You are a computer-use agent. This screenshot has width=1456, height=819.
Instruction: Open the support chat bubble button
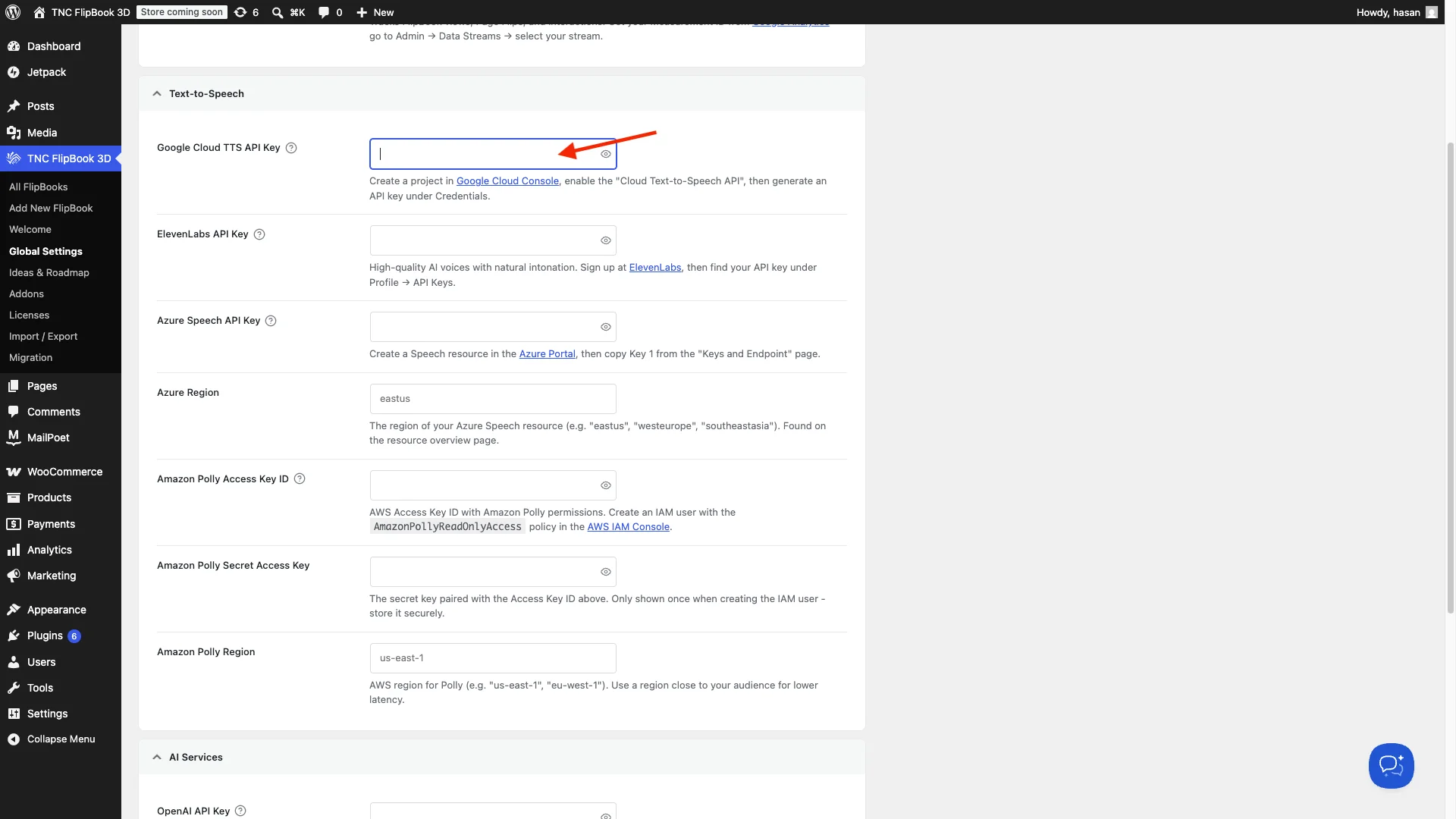coord(1391,766)
